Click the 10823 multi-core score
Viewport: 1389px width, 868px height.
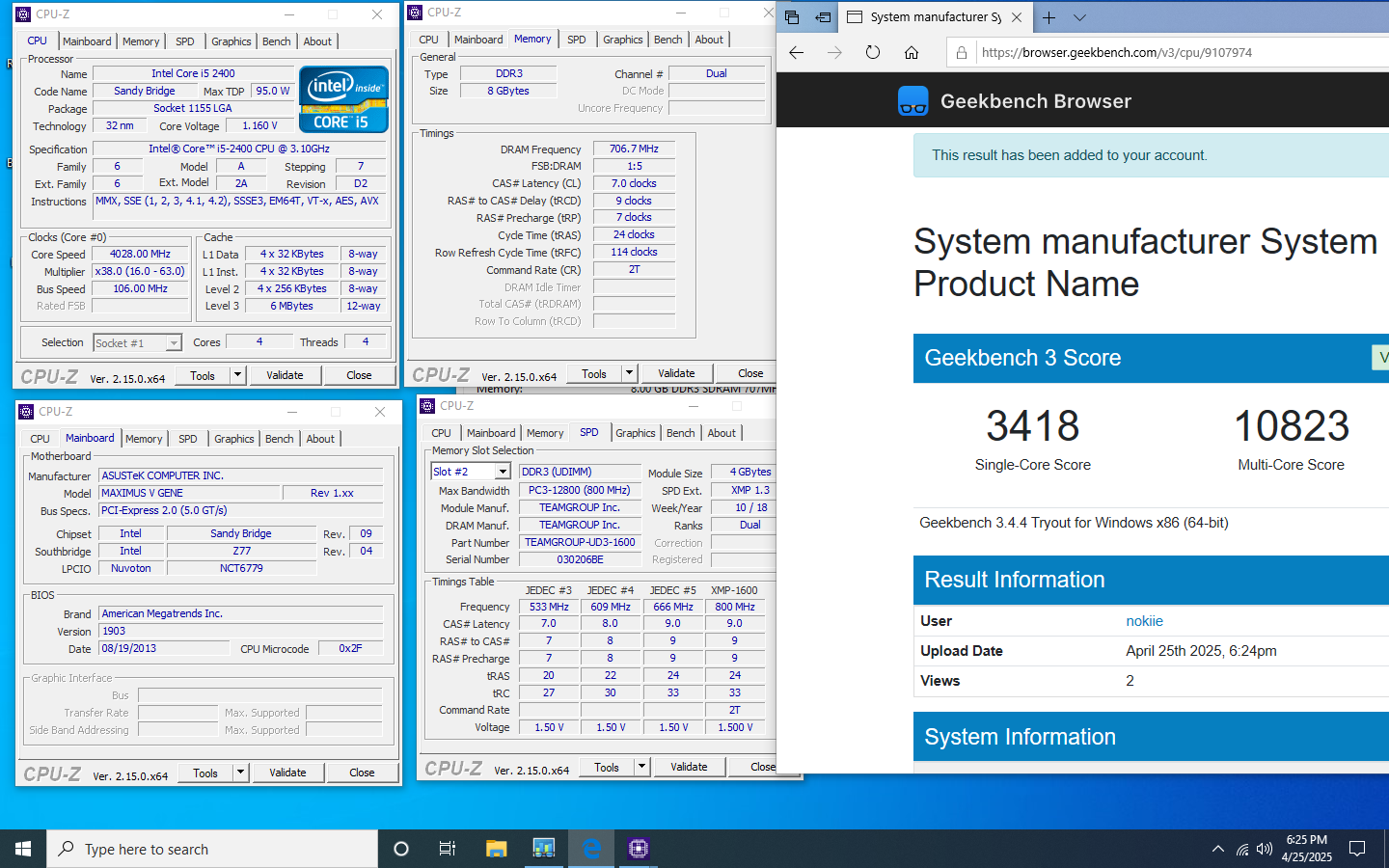pyautogui.click(x=1292, y=425)
